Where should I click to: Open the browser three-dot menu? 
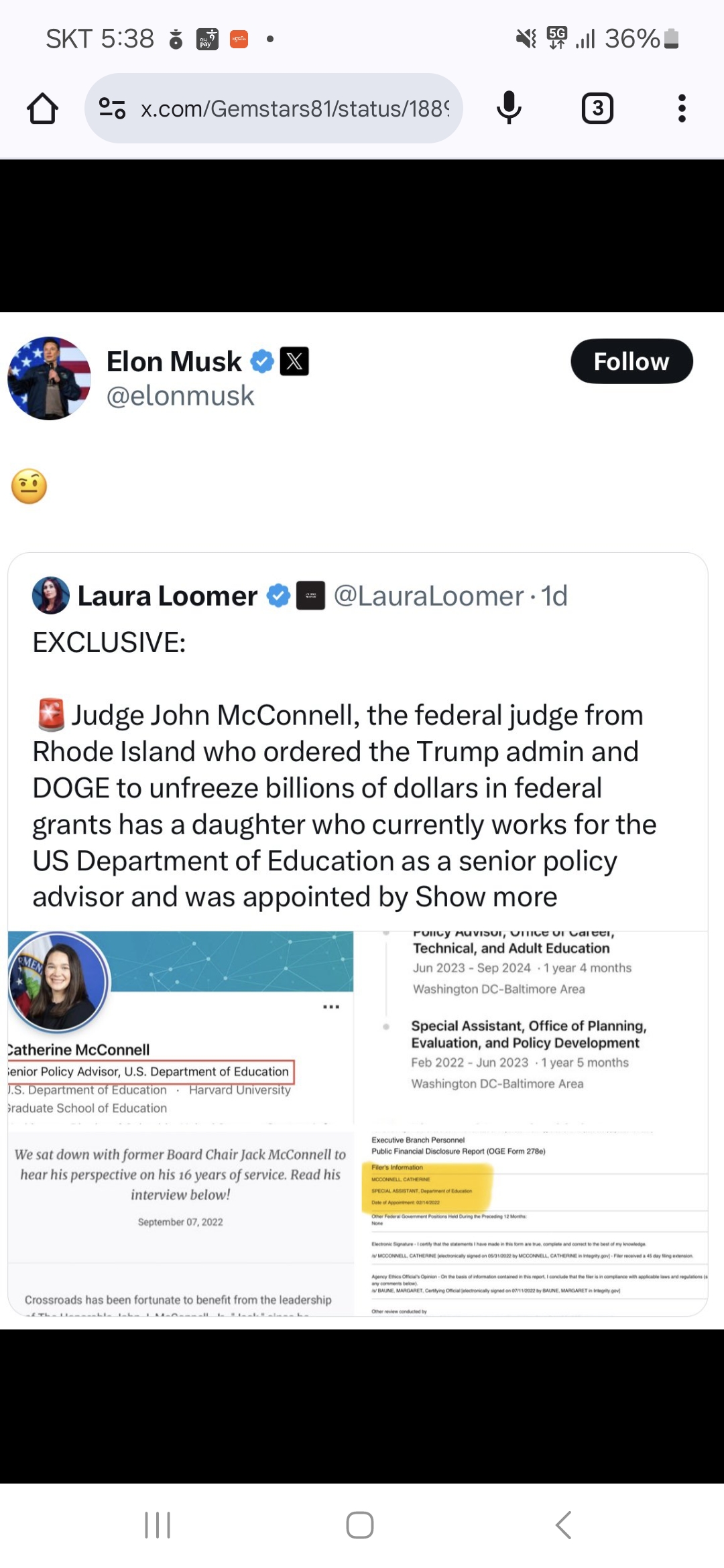(682, 109)
